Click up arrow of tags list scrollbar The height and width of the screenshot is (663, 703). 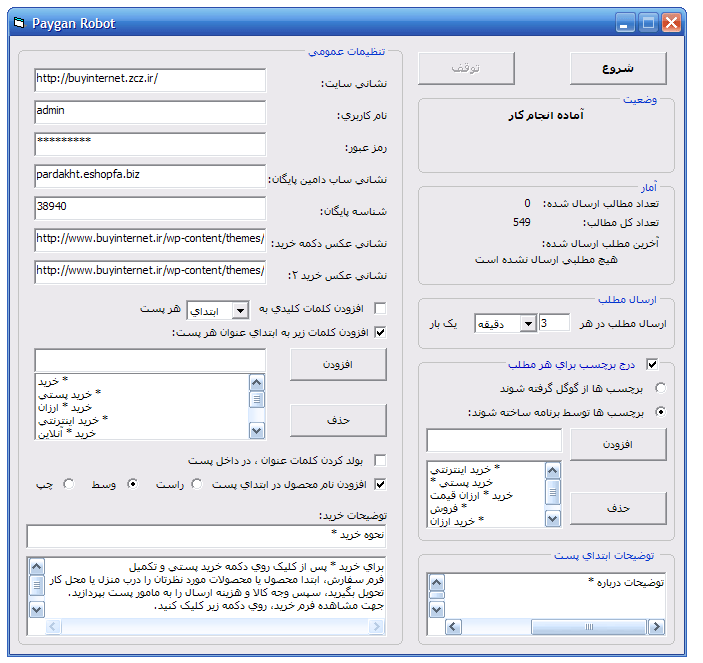pos(553,471)
